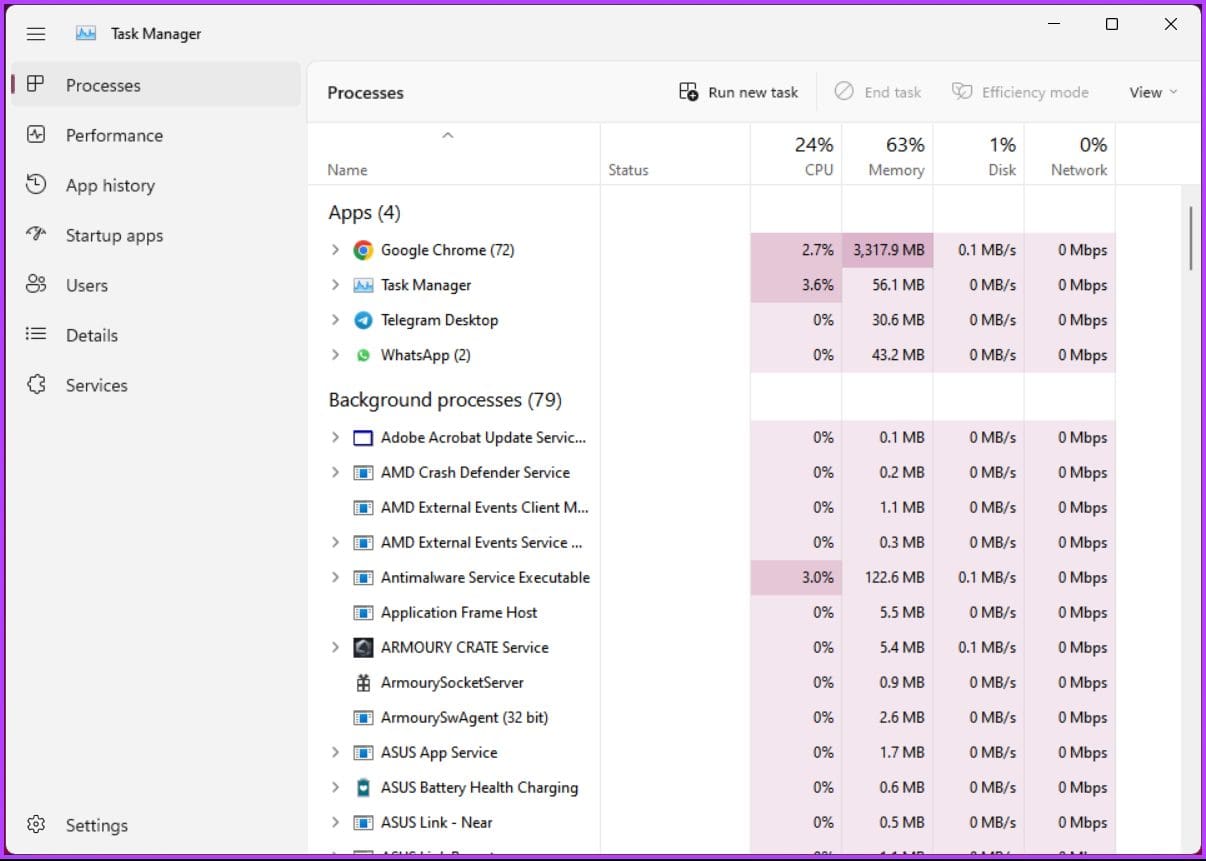
Task: Click the Users people icon
Action: click(36, 284)
